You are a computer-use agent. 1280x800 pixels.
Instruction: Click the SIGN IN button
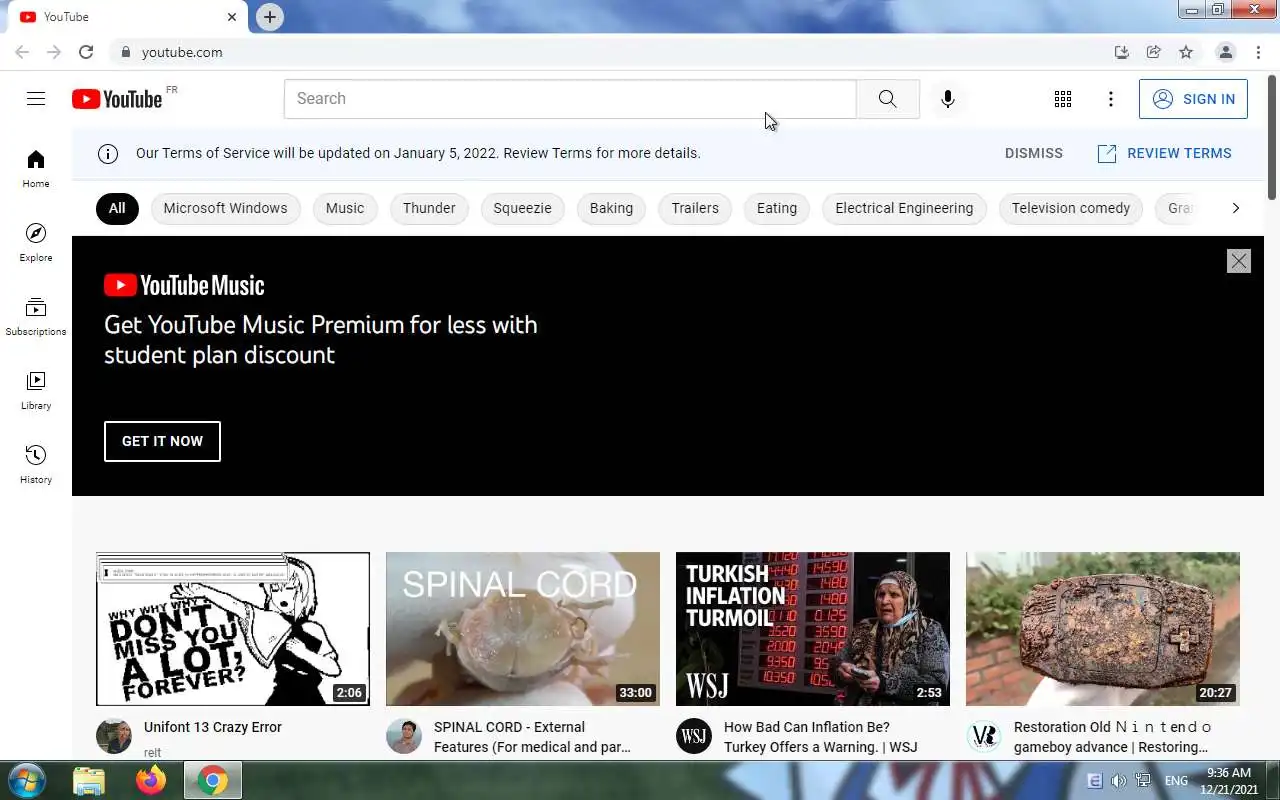tap(1193, 99)
